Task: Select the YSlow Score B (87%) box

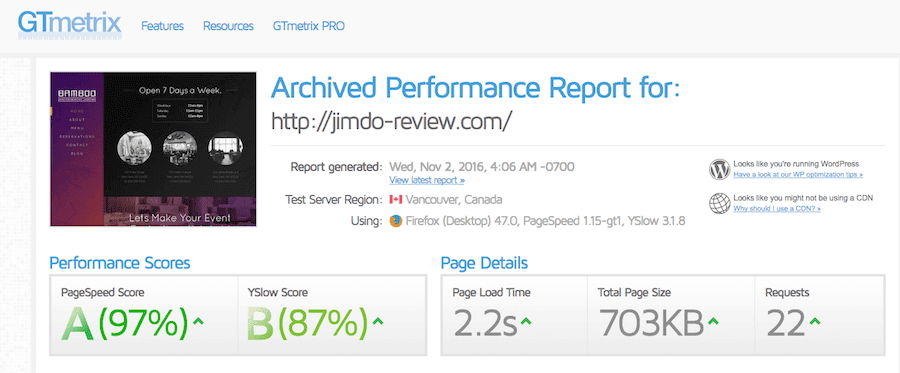Action: tap(332, 315)
